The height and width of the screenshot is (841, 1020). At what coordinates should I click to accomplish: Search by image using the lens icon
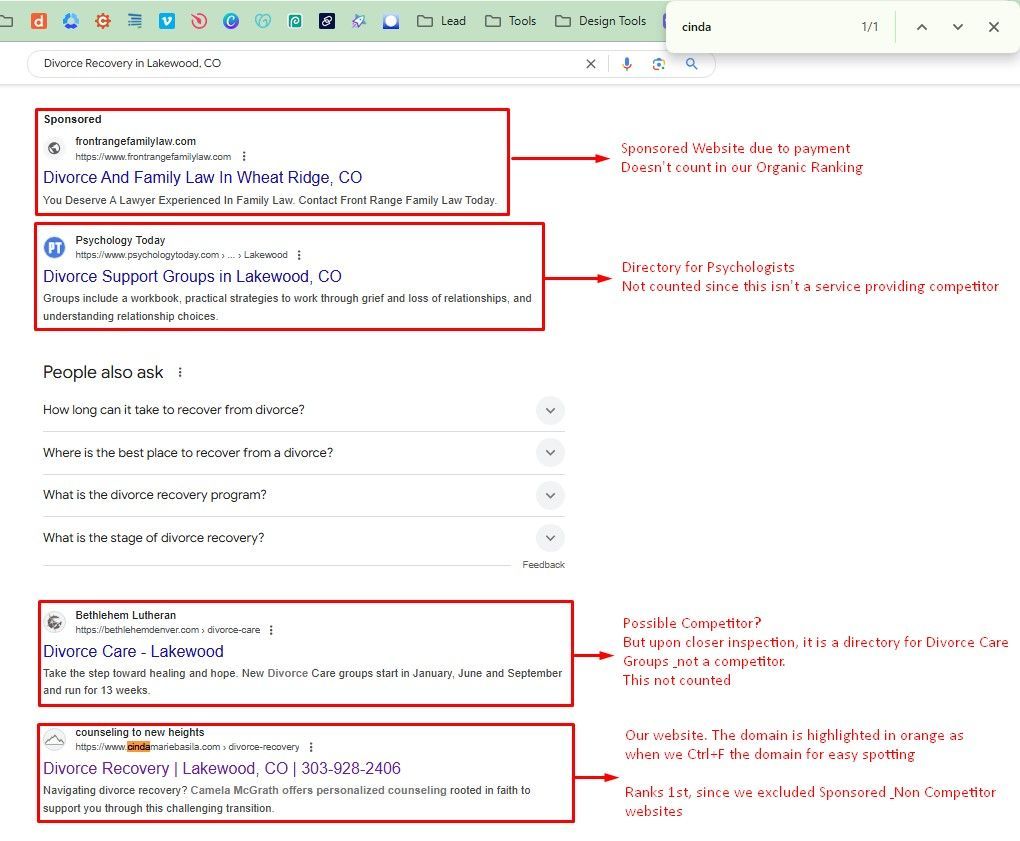click(658, 64)
